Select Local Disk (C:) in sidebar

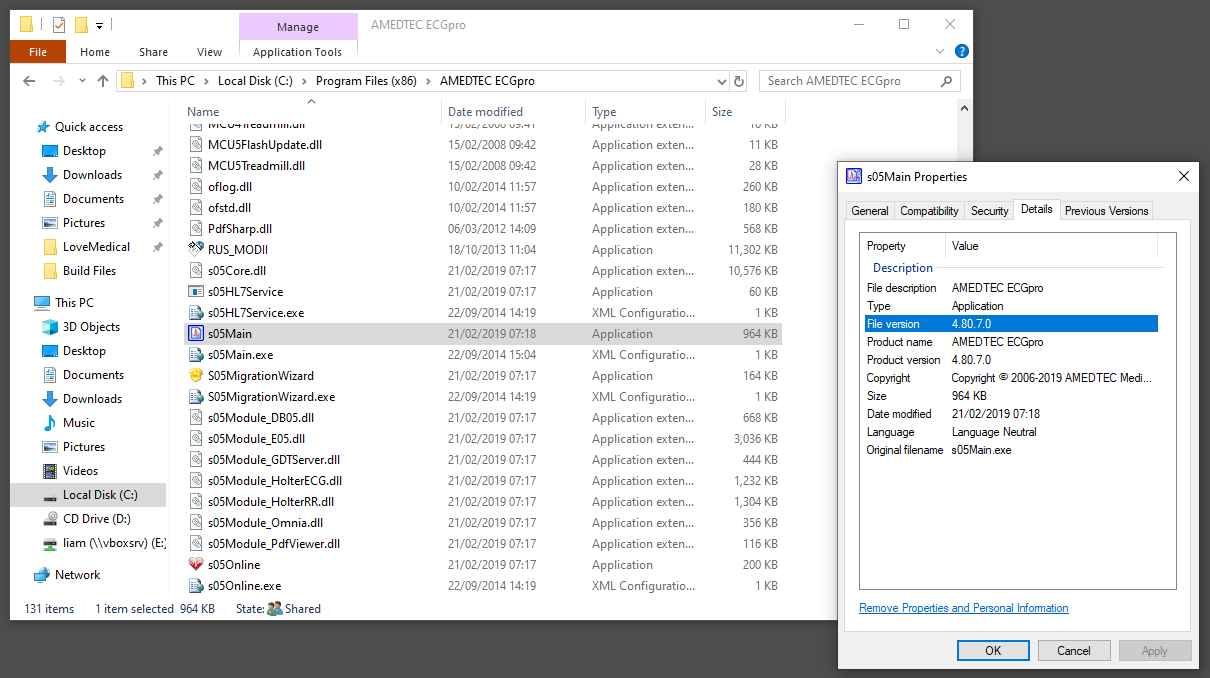(88, 495)
